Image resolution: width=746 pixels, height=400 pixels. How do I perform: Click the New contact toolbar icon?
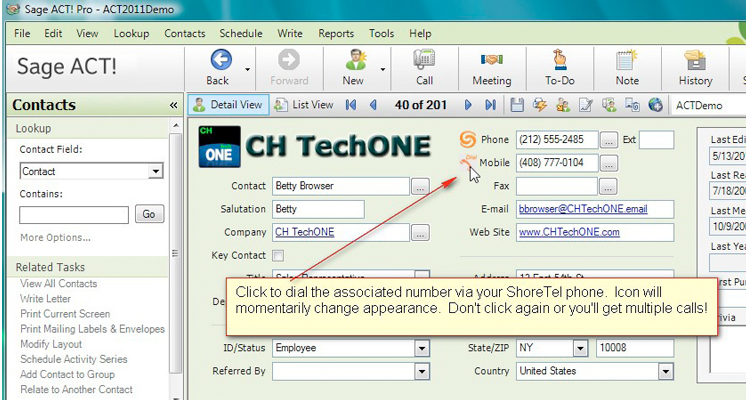355,60
